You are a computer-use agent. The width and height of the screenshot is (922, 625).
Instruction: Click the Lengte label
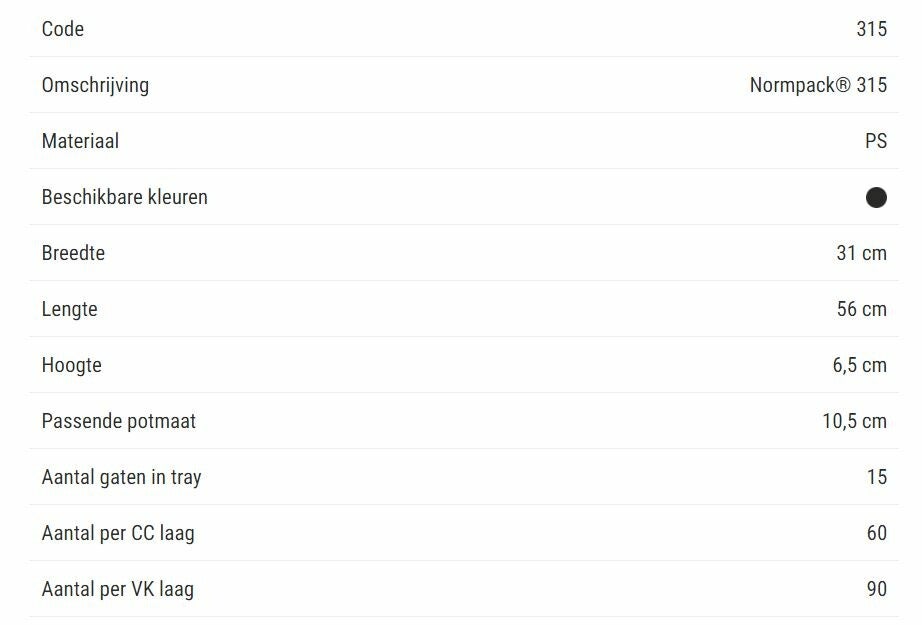point(69,309)
